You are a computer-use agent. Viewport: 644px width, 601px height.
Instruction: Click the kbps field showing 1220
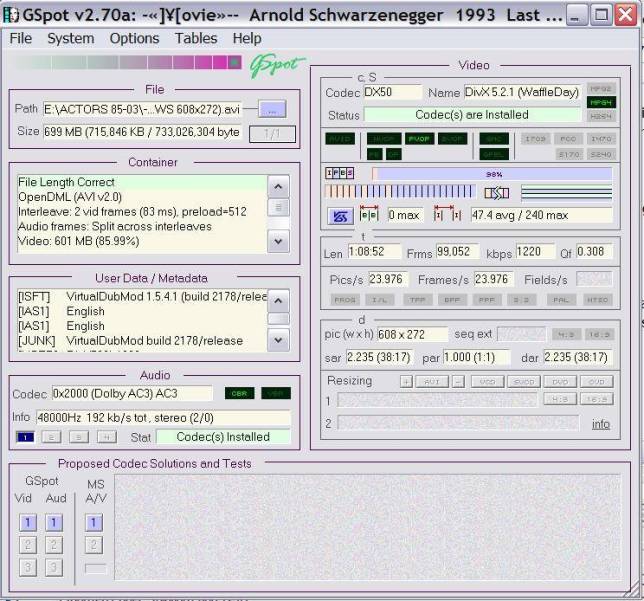[535, 251]
